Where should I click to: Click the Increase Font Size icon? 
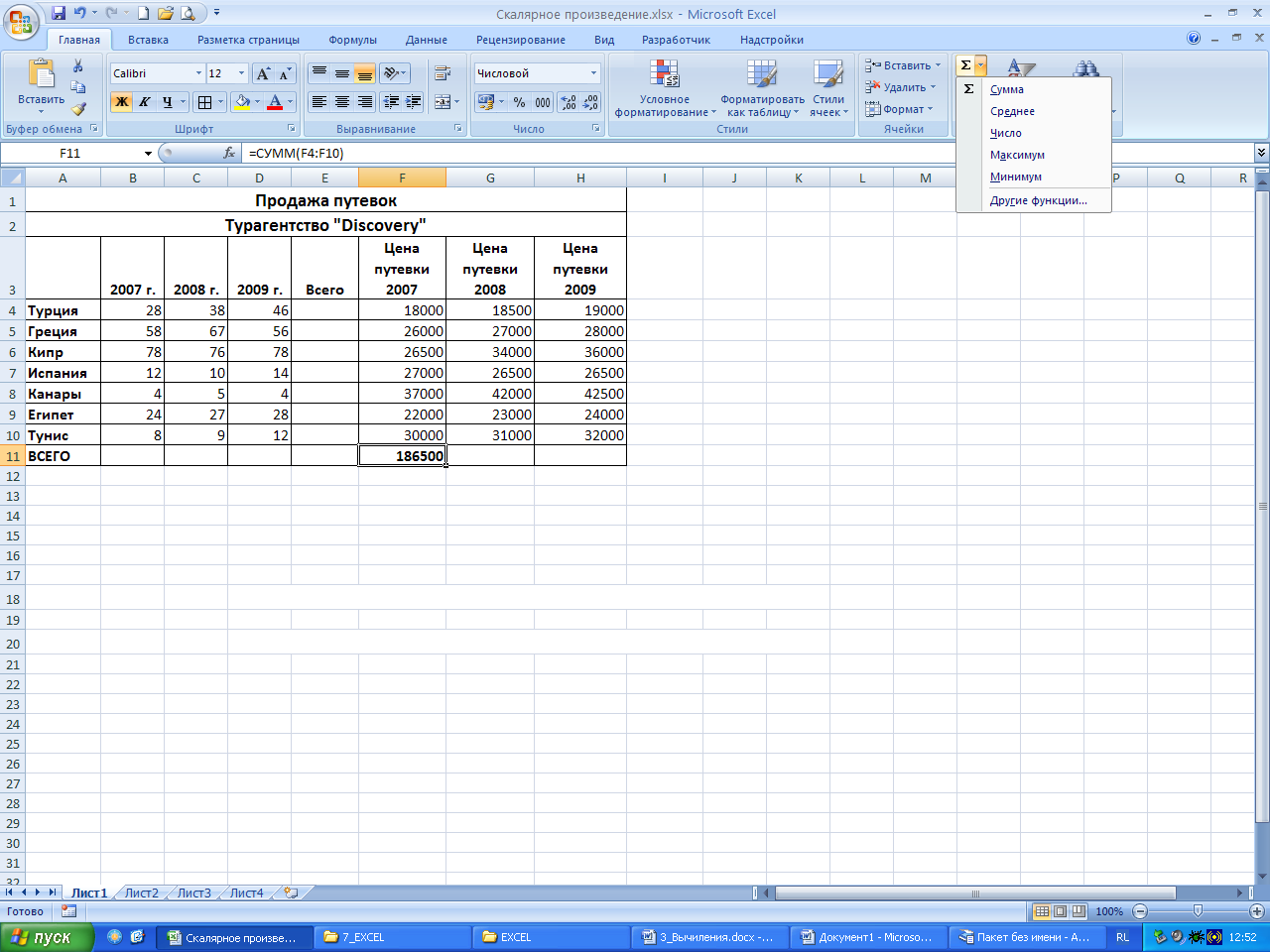click(x=263, y=73)
